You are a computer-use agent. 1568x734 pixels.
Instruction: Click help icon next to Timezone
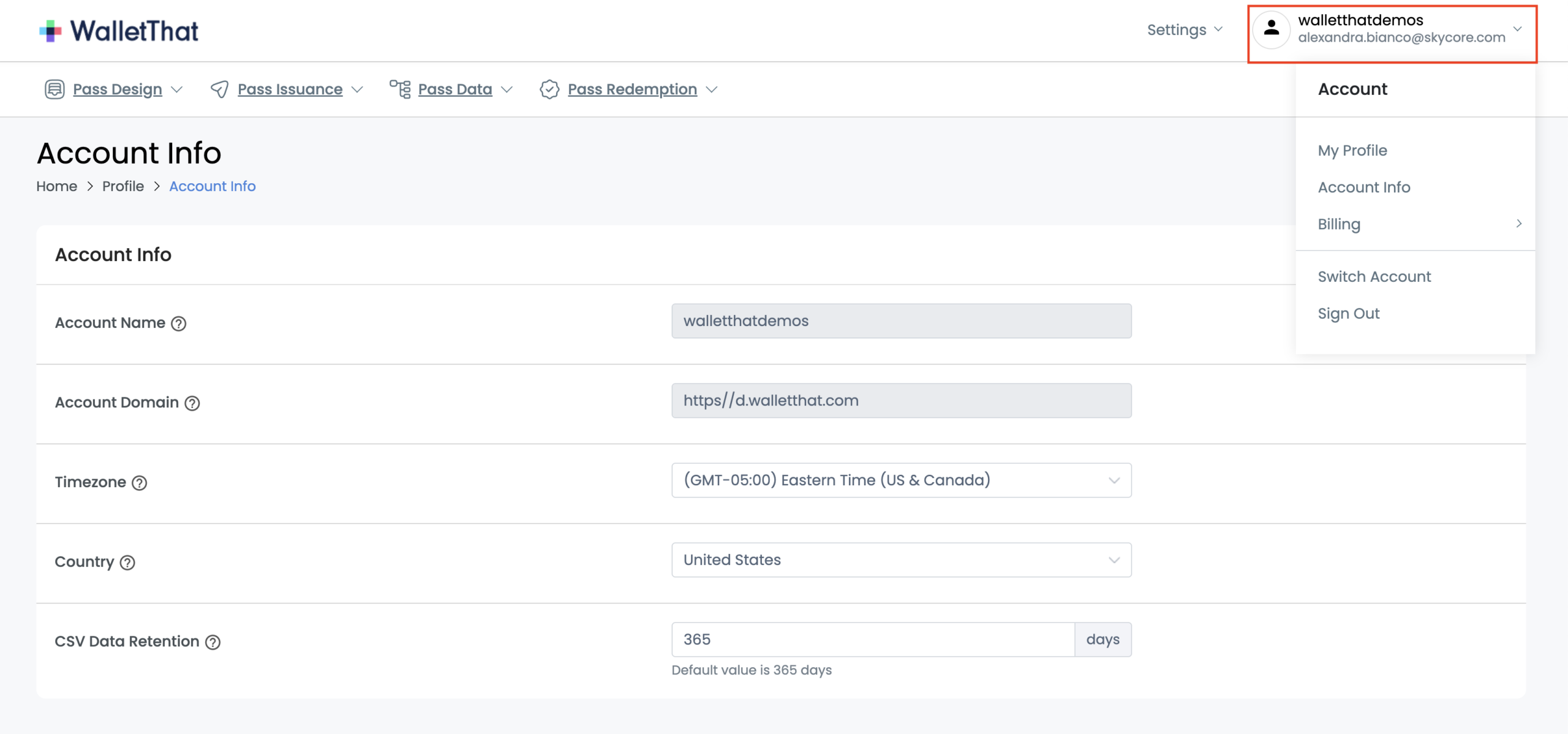(x=140, y=483)
